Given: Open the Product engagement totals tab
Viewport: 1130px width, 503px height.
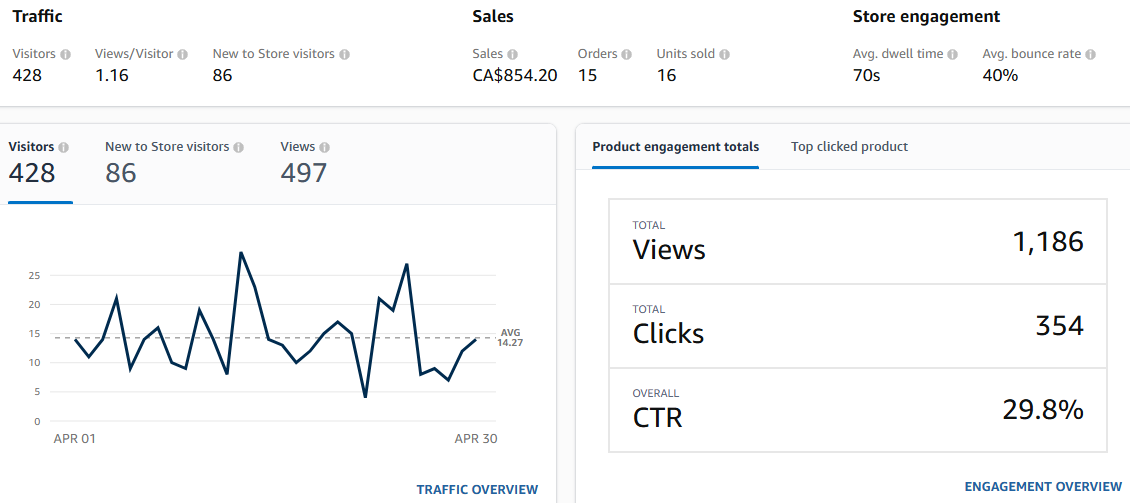Looking at the screenshot, I should tap(675, 147).
